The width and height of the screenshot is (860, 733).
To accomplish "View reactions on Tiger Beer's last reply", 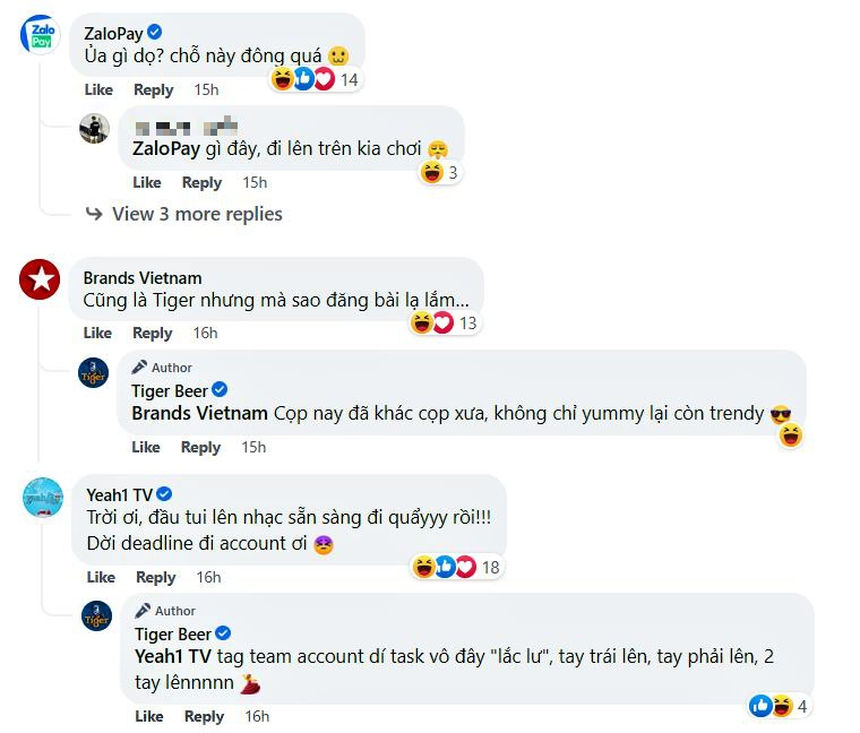I will pyautogui.click(x=778, y=707).
